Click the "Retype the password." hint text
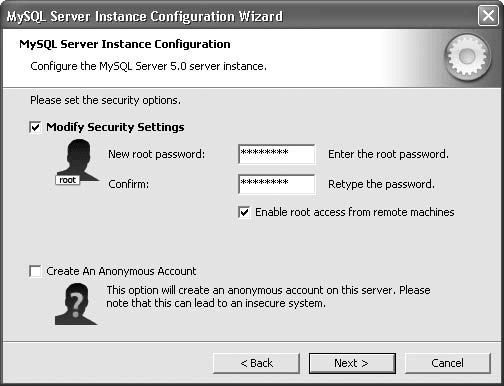504x386 pixels. 381,184
